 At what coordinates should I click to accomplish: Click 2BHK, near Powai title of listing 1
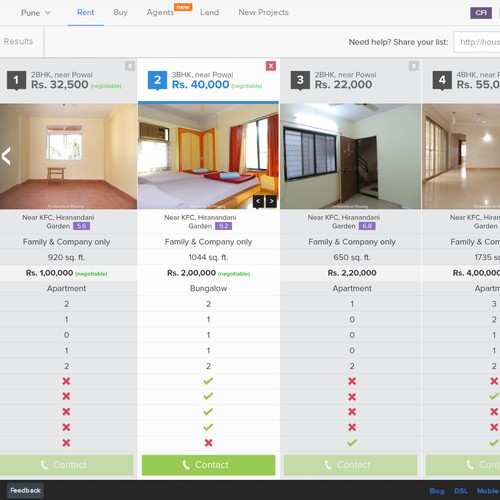point(62,75)
